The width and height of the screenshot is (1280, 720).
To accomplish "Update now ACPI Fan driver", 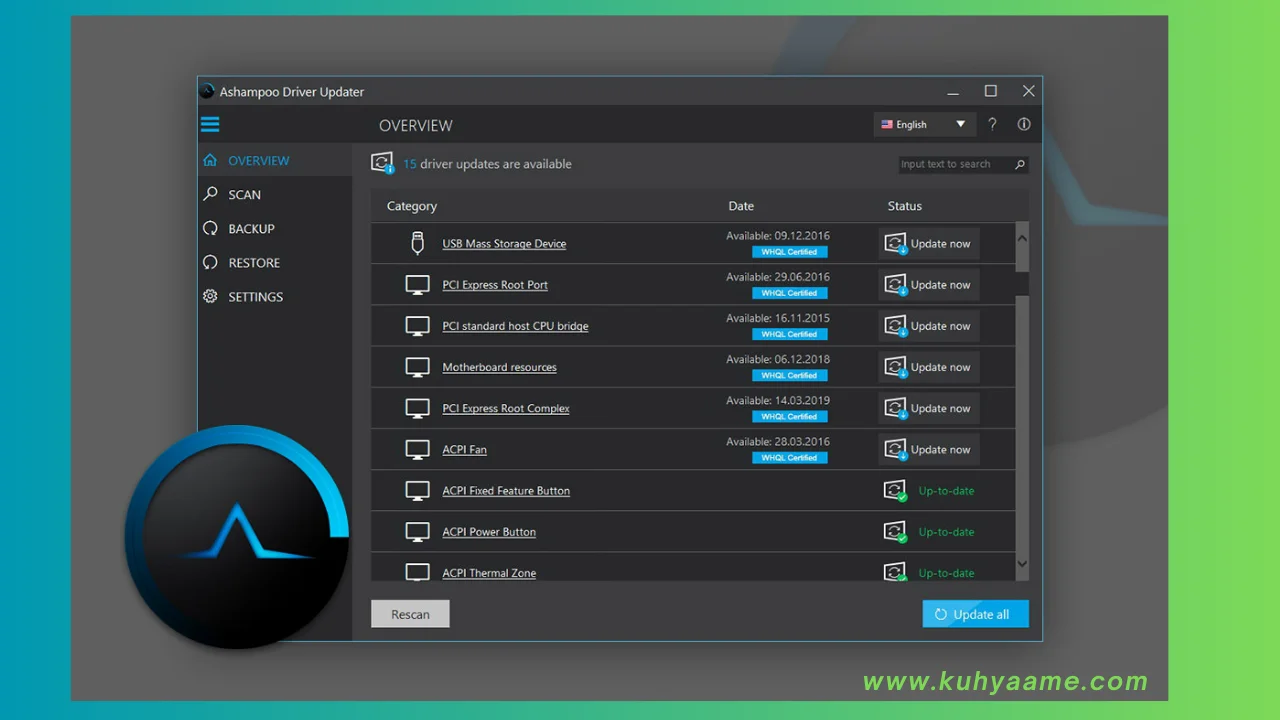I will (929, 449).
